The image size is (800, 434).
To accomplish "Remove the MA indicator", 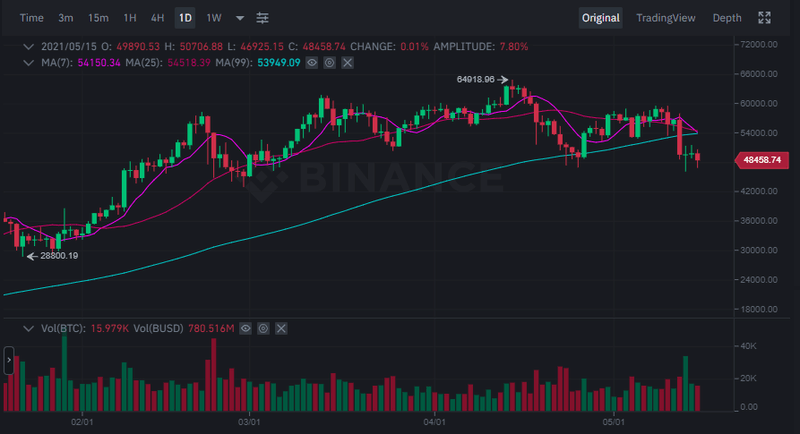I will pos(346,63).
